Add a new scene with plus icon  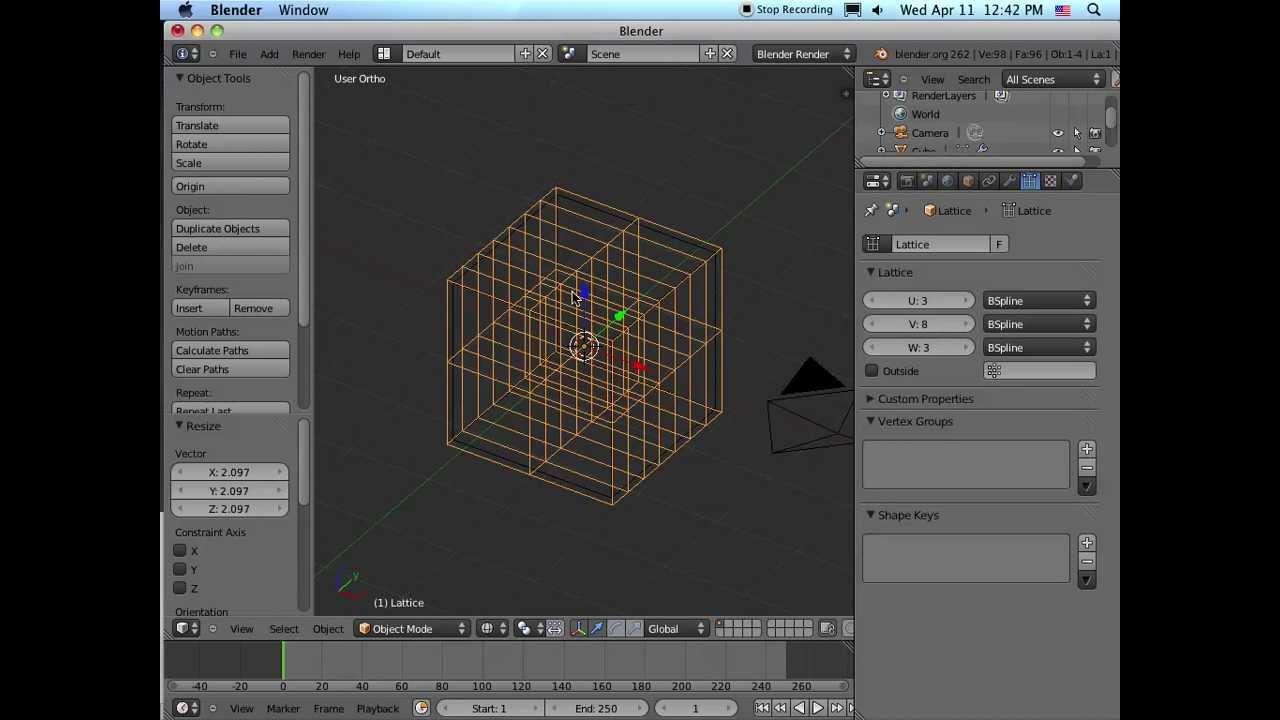(710, 54)
